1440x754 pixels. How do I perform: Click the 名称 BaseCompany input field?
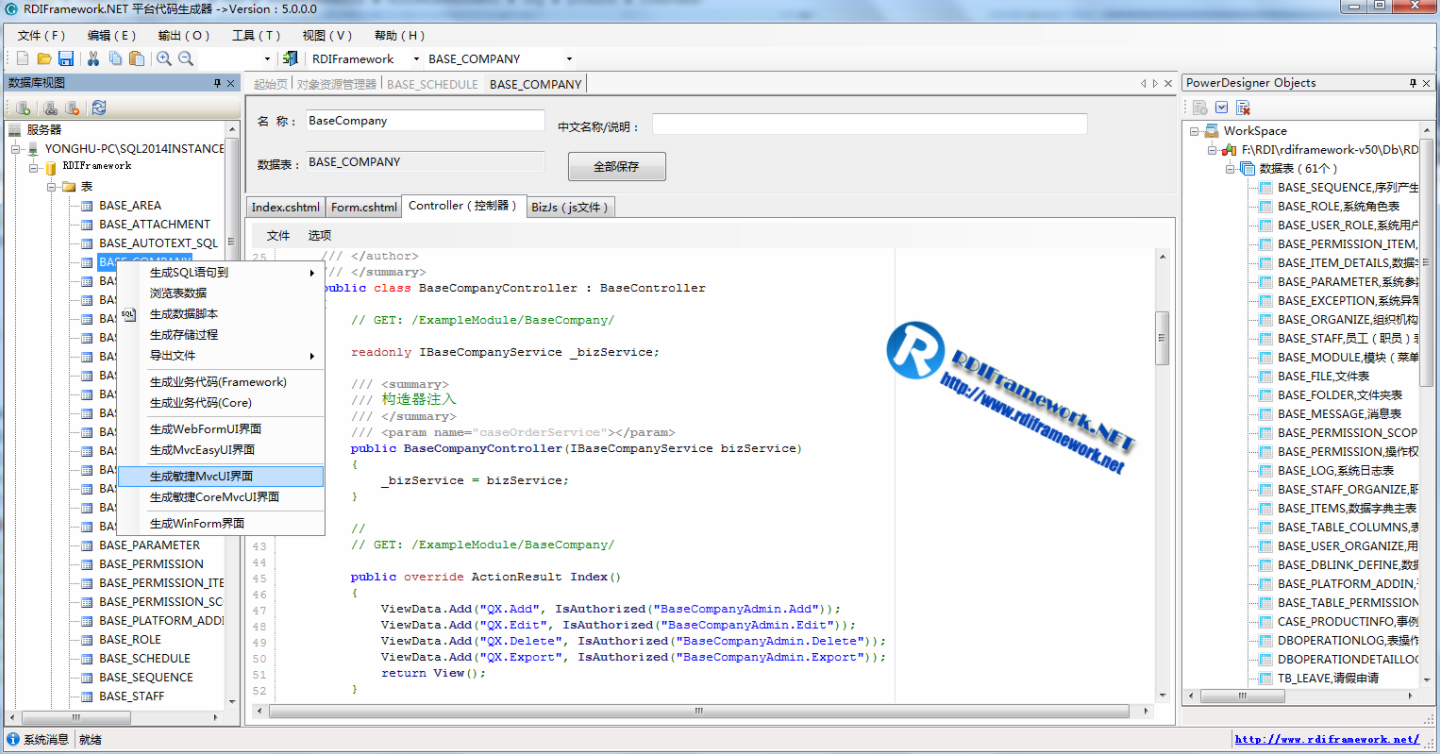pos(425,121)
